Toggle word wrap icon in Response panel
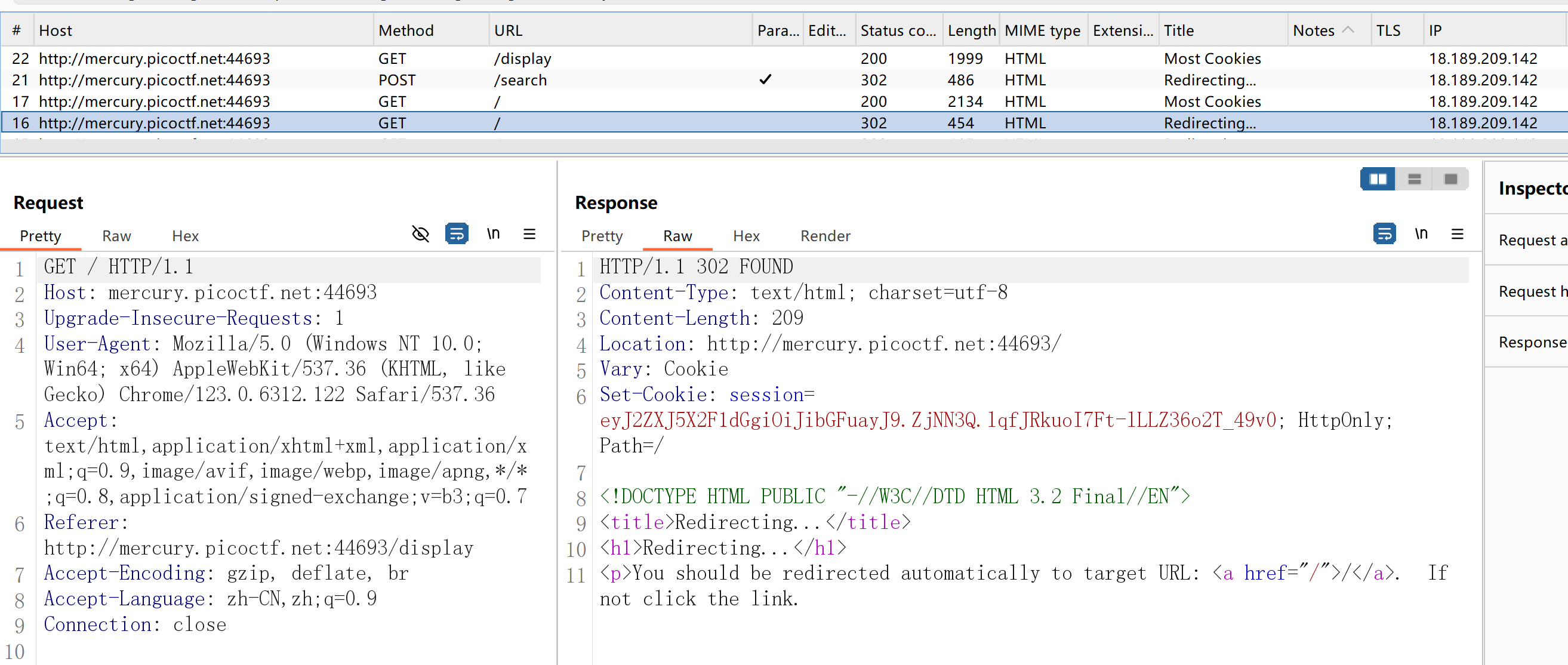The width and height of the screenshot is (1568, 665). [x=1384, y=234]
